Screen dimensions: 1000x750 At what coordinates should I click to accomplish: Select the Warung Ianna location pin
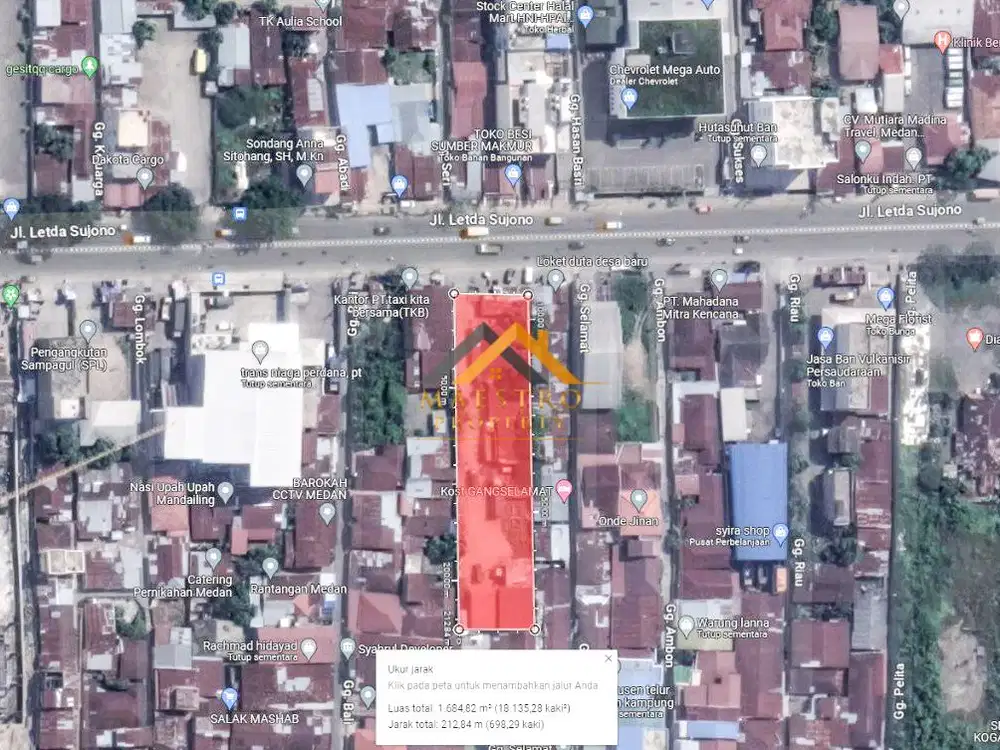(x=686, y=626)
